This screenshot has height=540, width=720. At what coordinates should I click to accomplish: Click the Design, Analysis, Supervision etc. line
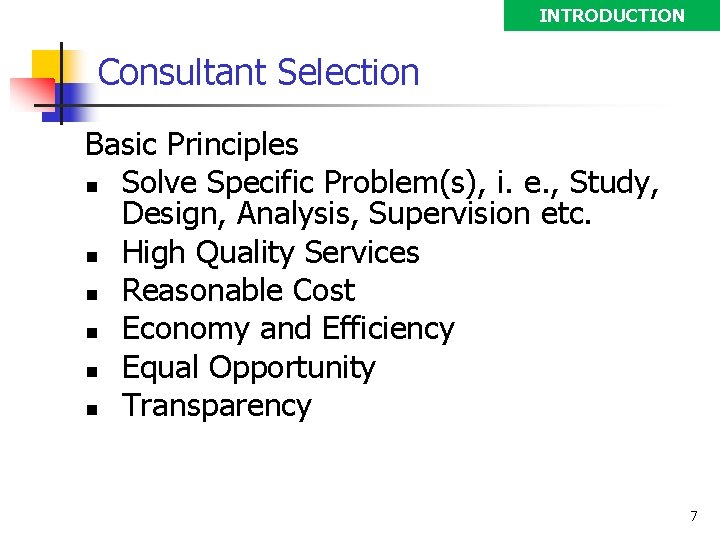coord(356,214)
